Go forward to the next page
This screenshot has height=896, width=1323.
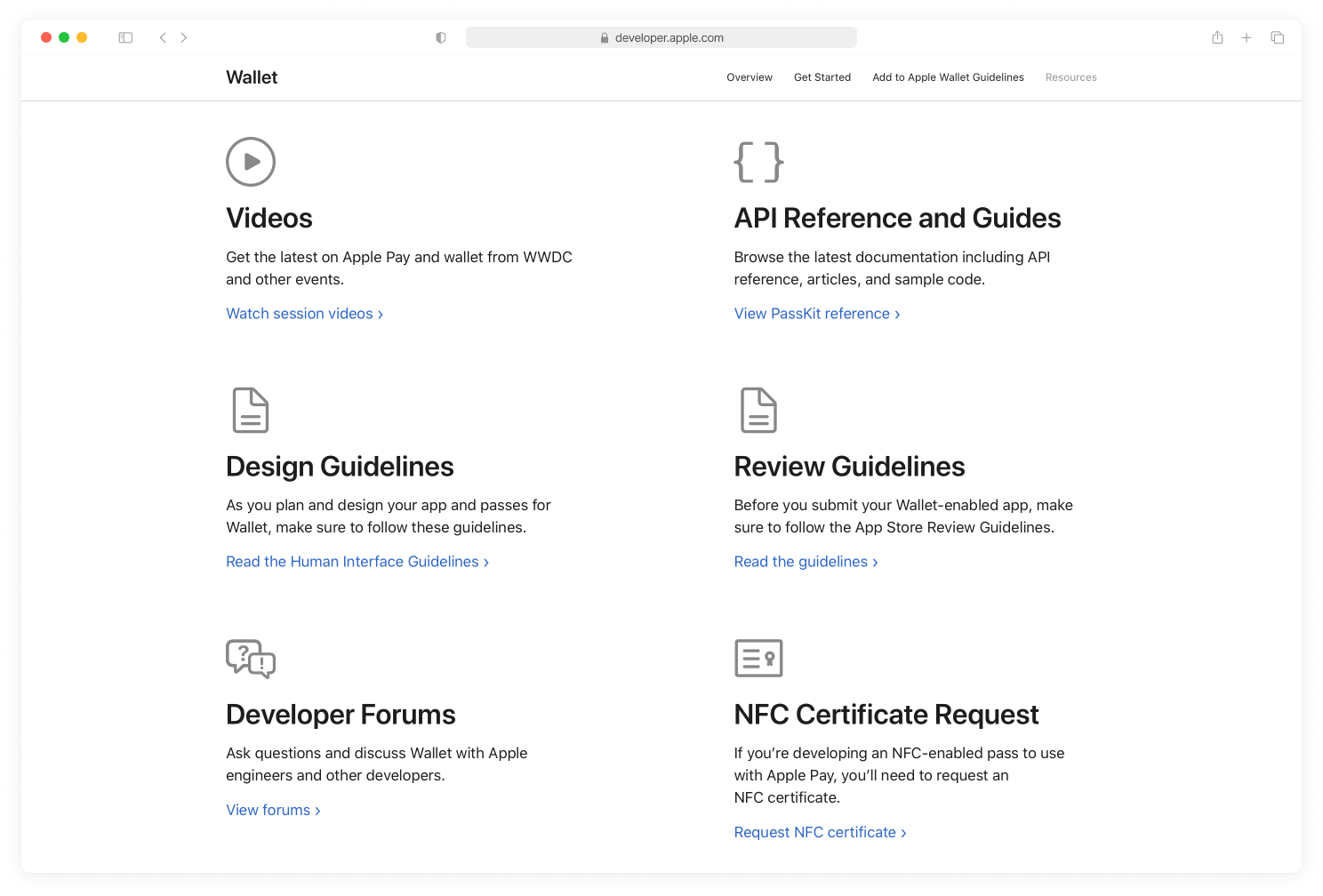184,37
